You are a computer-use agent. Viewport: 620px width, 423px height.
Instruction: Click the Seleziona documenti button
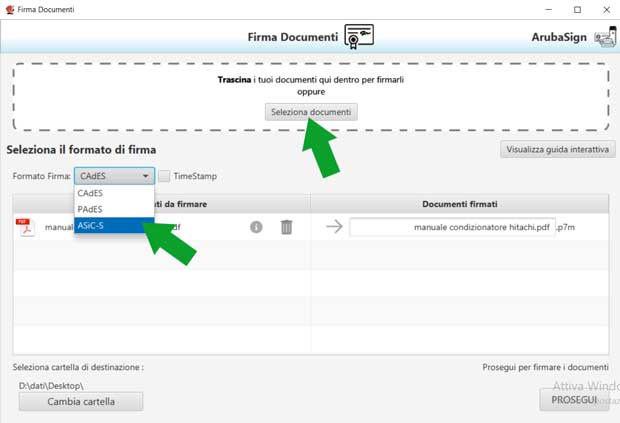click(x=311, y=112)
